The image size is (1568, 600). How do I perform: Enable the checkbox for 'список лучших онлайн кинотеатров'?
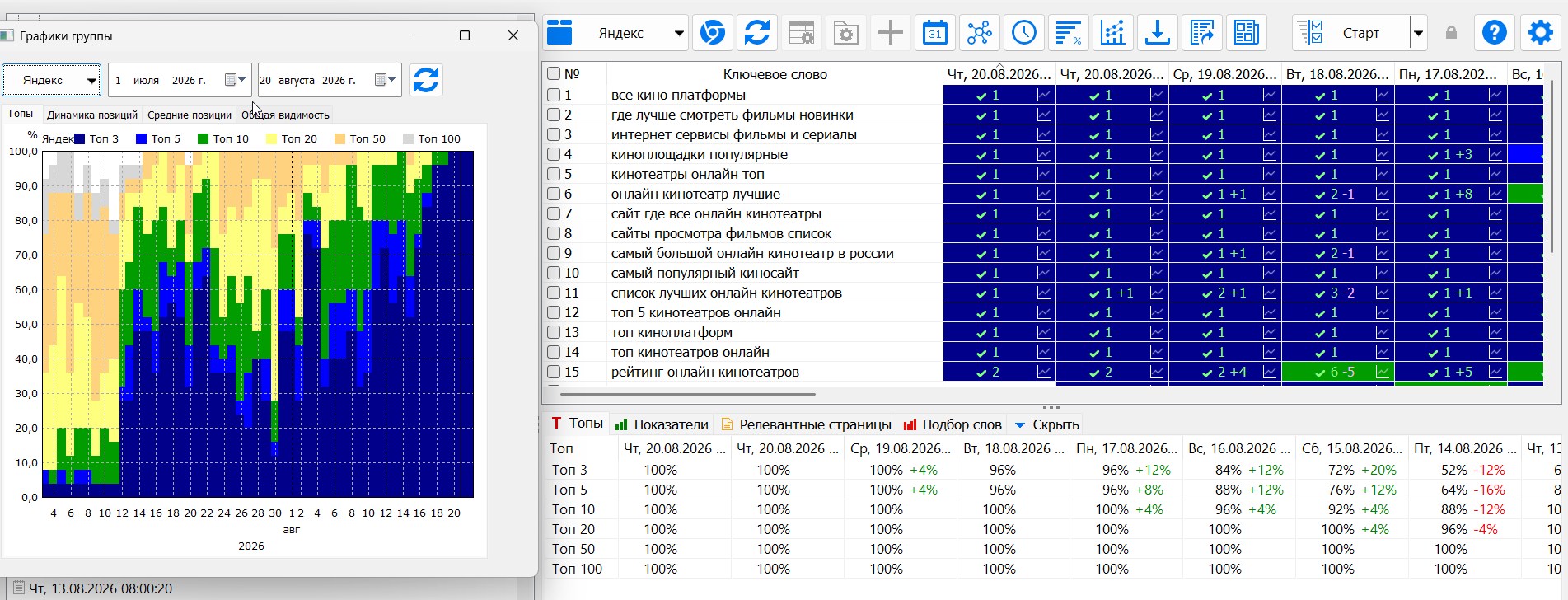[x=554, y=293]
